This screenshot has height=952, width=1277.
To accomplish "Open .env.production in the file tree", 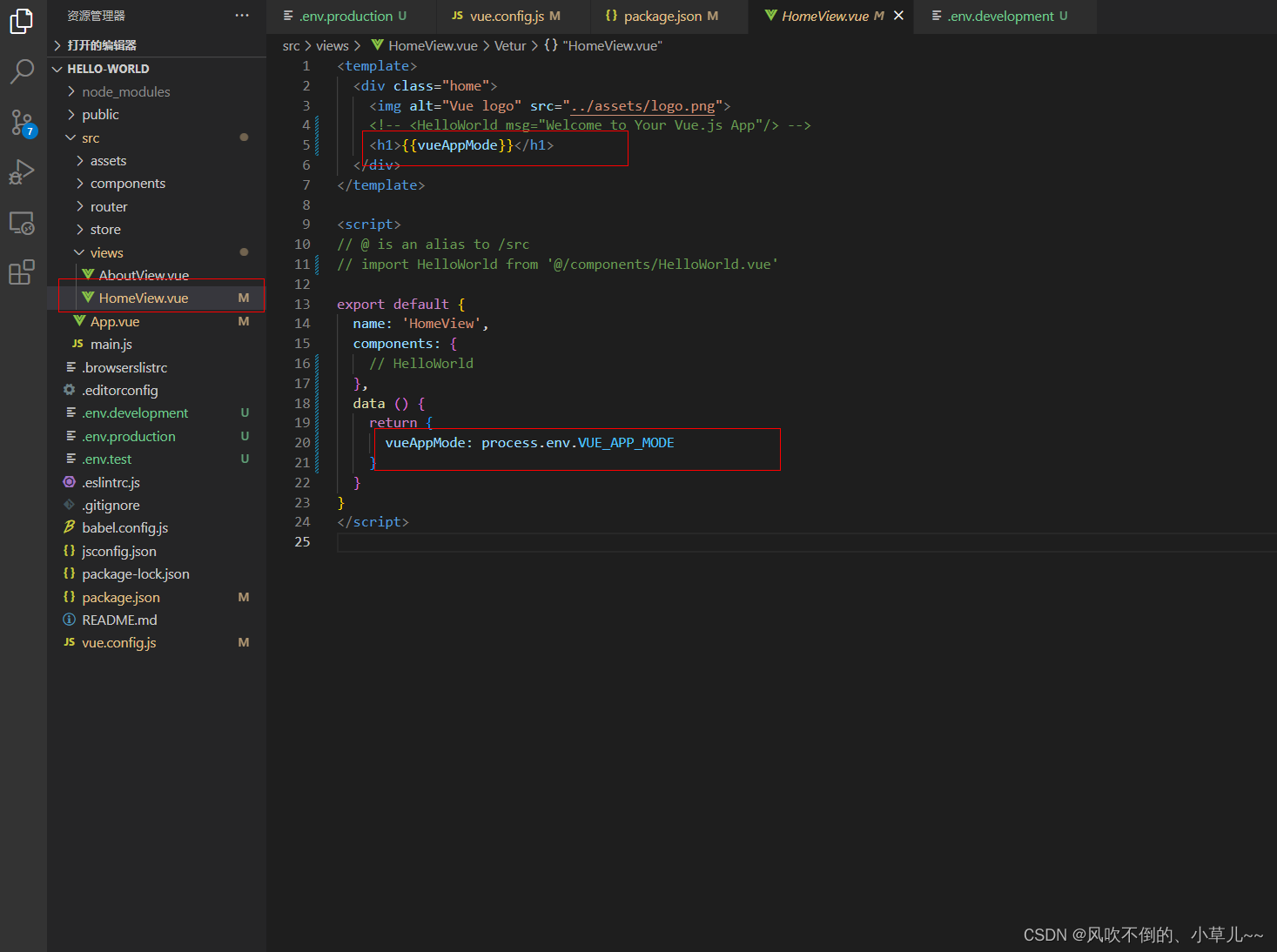I will tap(157, 437).
